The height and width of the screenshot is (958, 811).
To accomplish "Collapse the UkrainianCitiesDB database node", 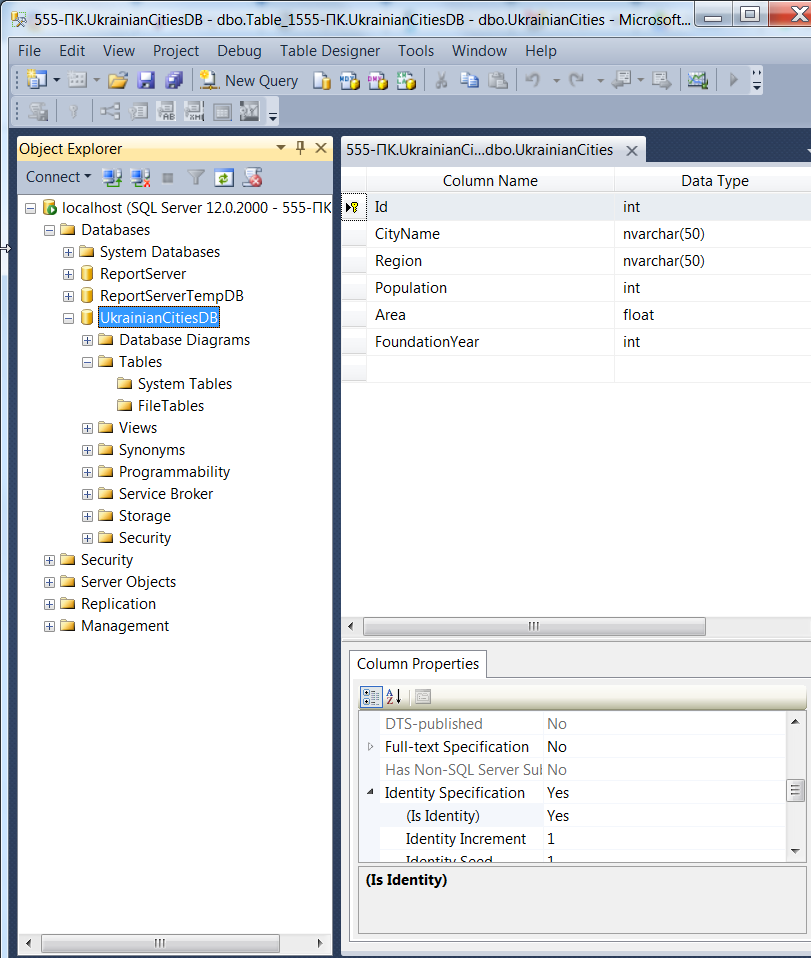I will [69, 318].
